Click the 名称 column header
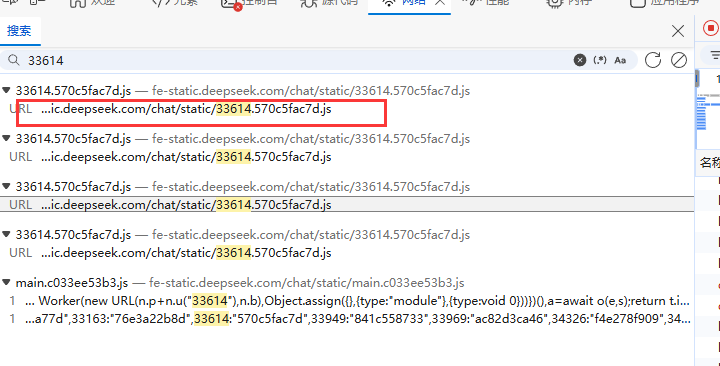The height and width of the screenshot is (366, 720). coord(709,162)
